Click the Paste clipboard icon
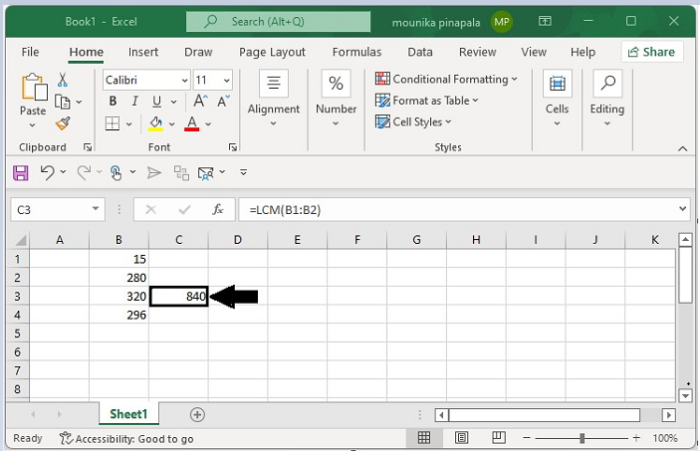Screen dimensions: 700x451 click(x=34, y=87)
